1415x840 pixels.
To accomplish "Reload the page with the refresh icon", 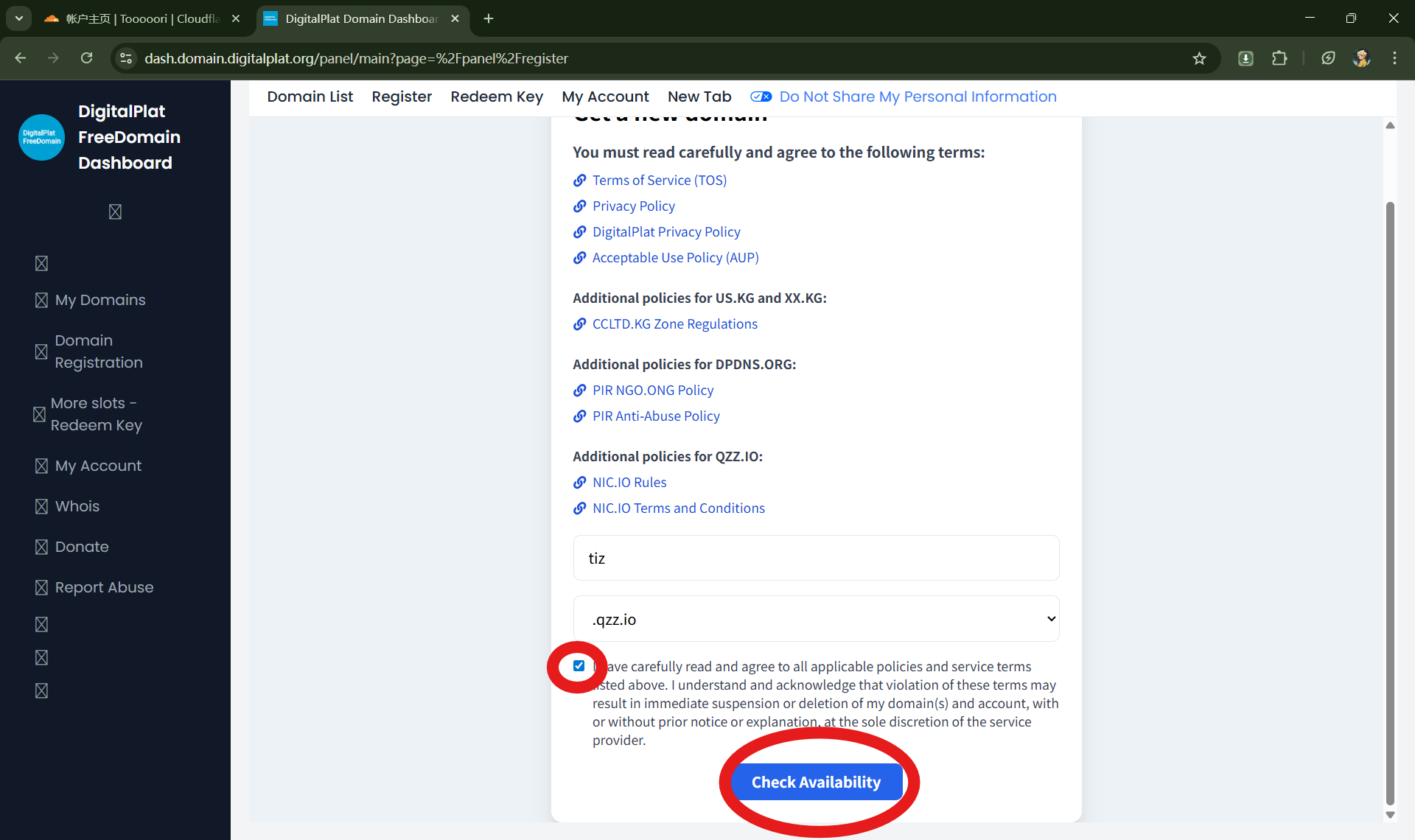I will point(87,58).
